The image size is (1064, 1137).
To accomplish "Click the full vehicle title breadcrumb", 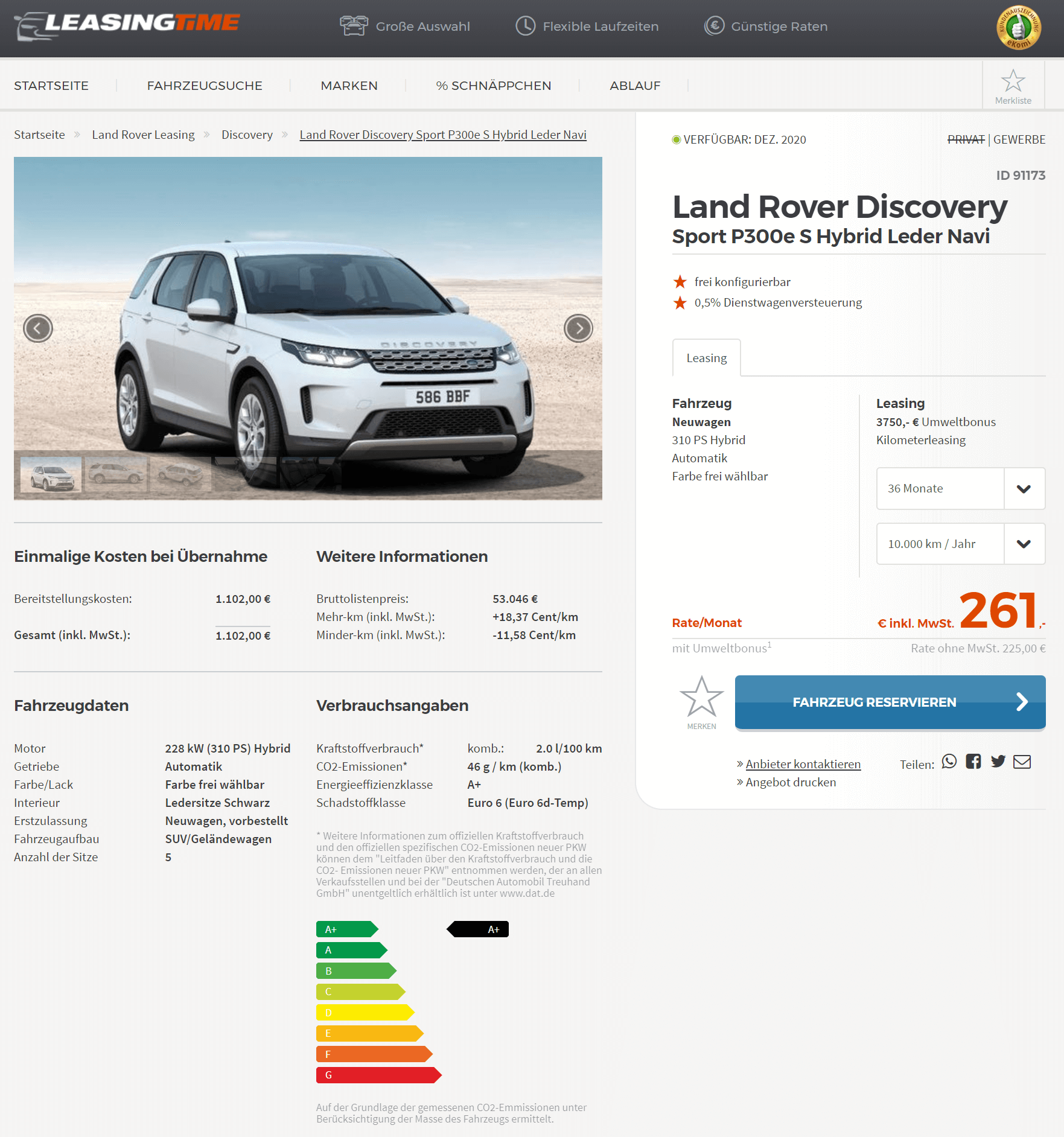I will [443, 135].
